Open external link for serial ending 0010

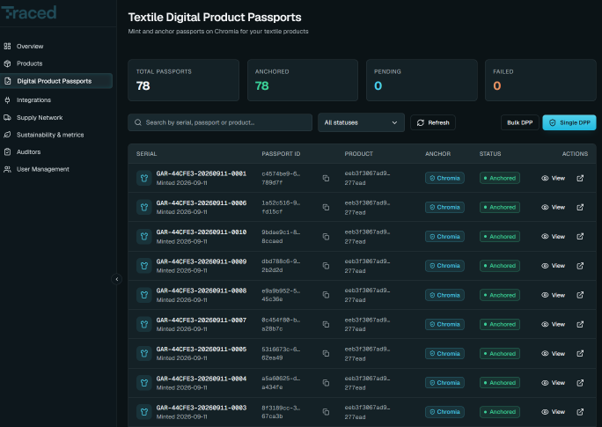pos(580,237)
